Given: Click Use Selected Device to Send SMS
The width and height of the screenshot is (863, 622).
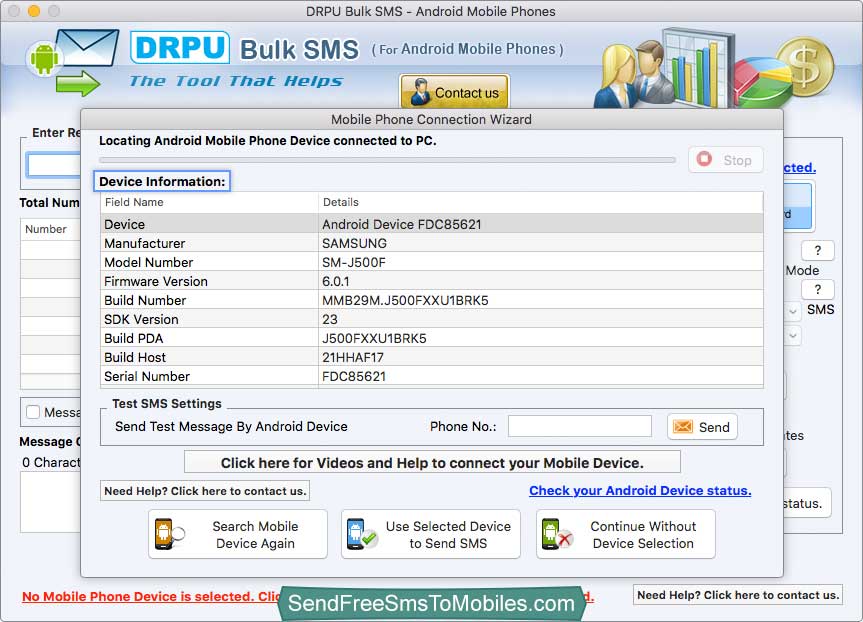Looking at the screenshot, I should [430, 534].
